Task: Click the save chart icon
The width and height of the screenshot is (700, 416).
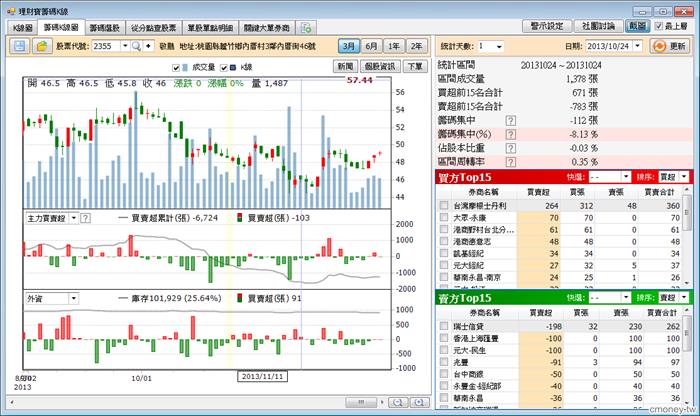Action: tap(20, 46)
